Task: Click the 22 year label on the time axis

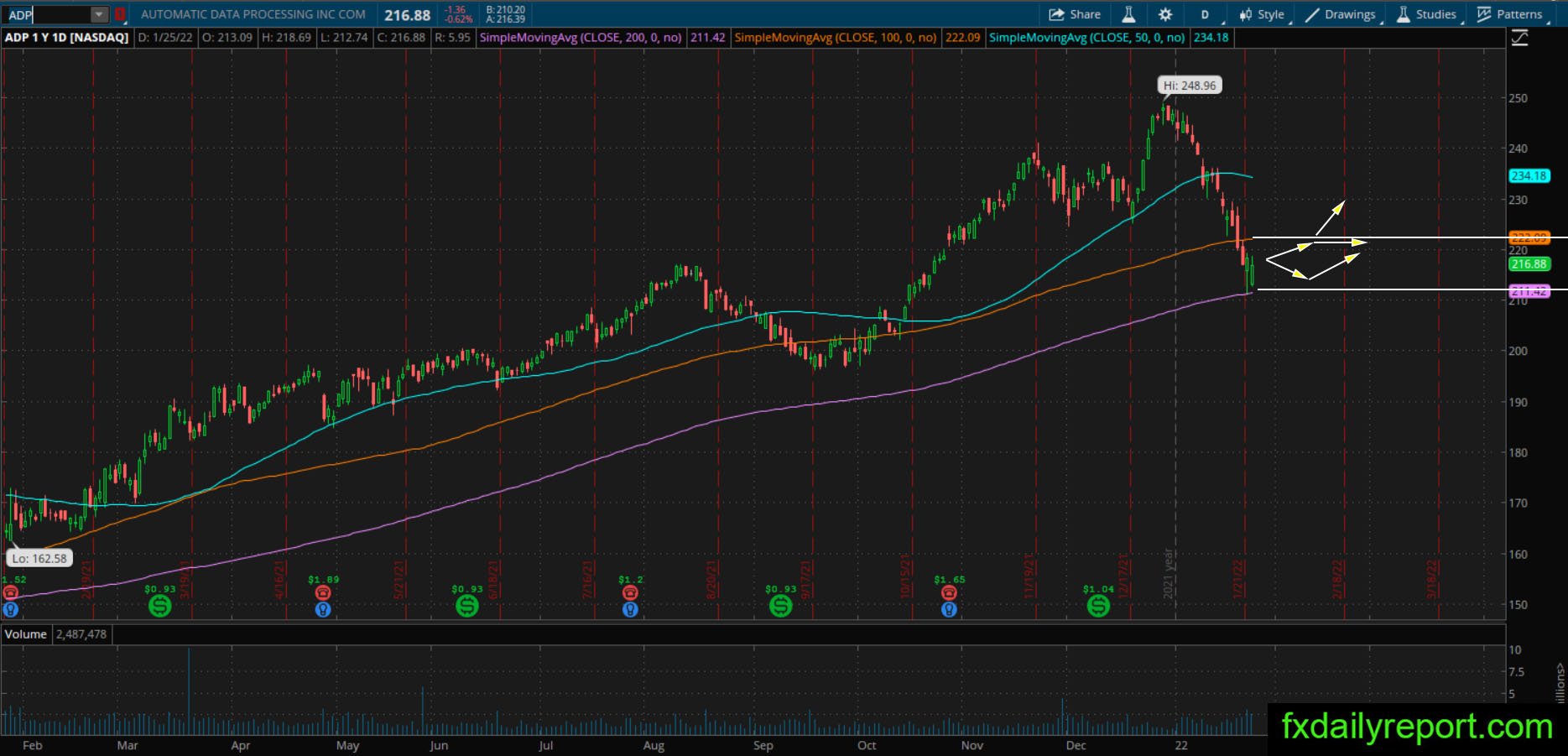Action: point(1181,745)
